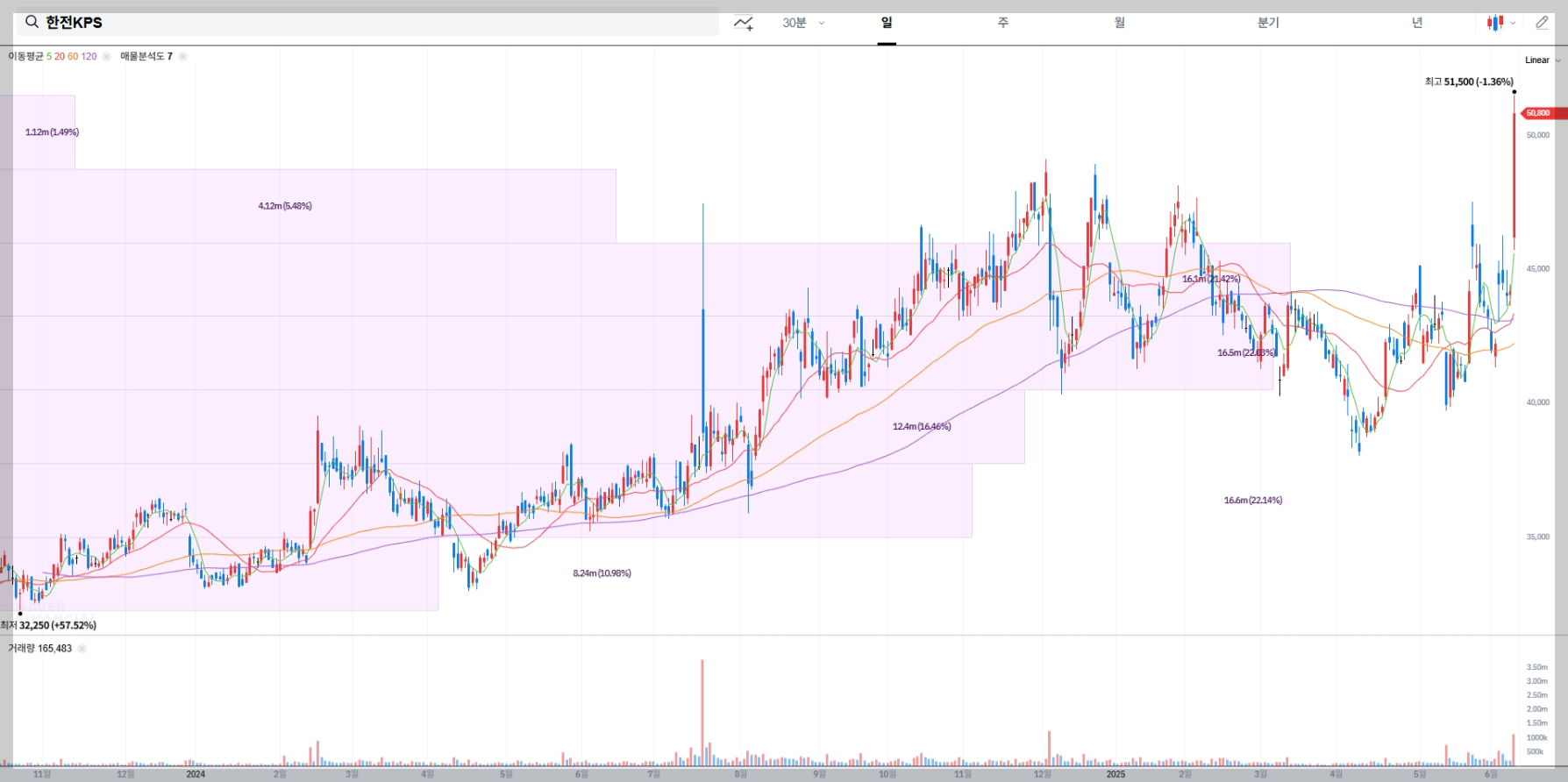
Task: Remove the 매물분석도 indicator with its x
Action: (x=182, y=56)
